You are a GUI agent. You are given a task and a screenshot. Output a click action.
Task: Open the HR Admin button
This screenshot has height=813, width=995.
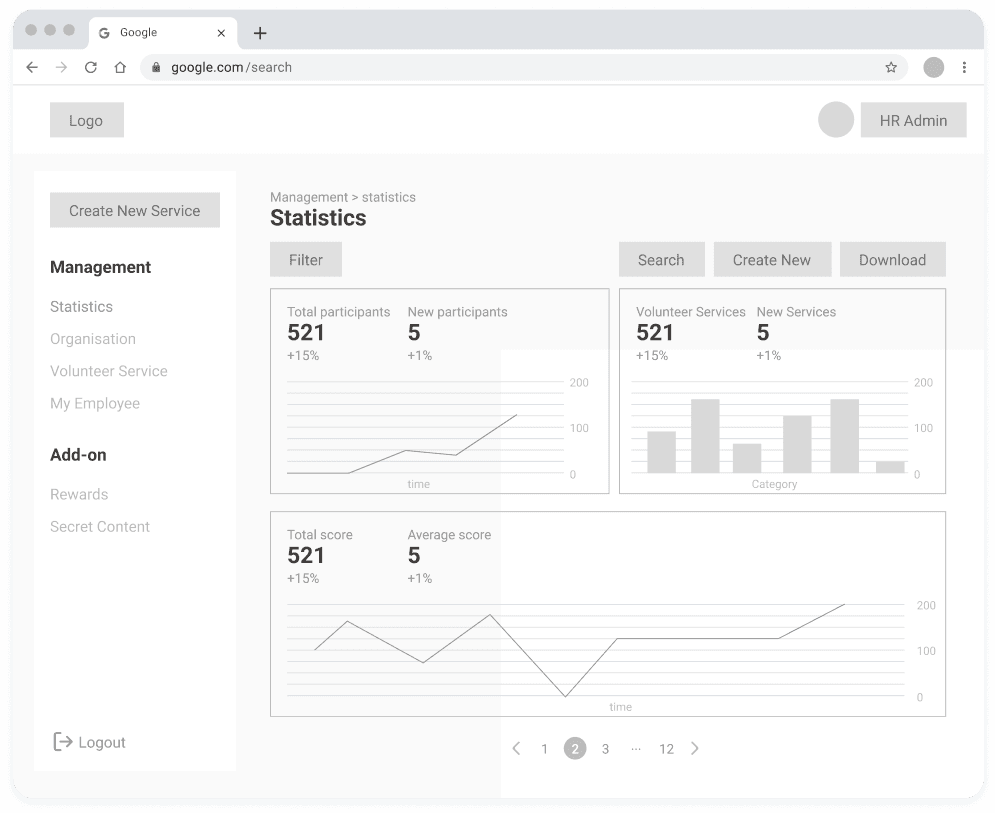point(913,120)
